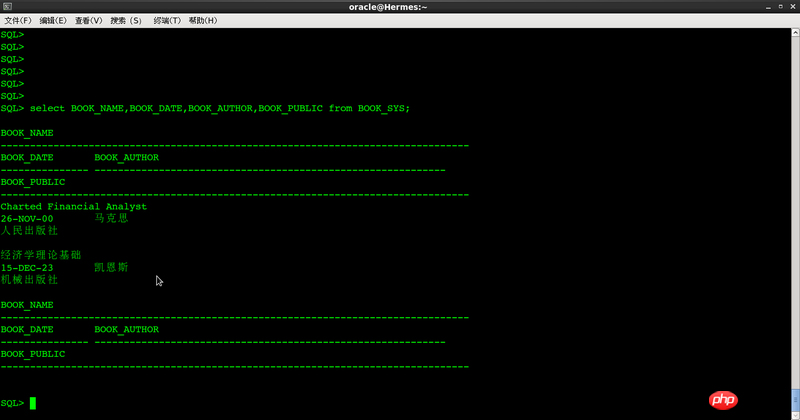This screenshot has width=800, height=420.
Task: Click the publisher 机械出版社
Action: pyautogui.click(x=29, y=280)
